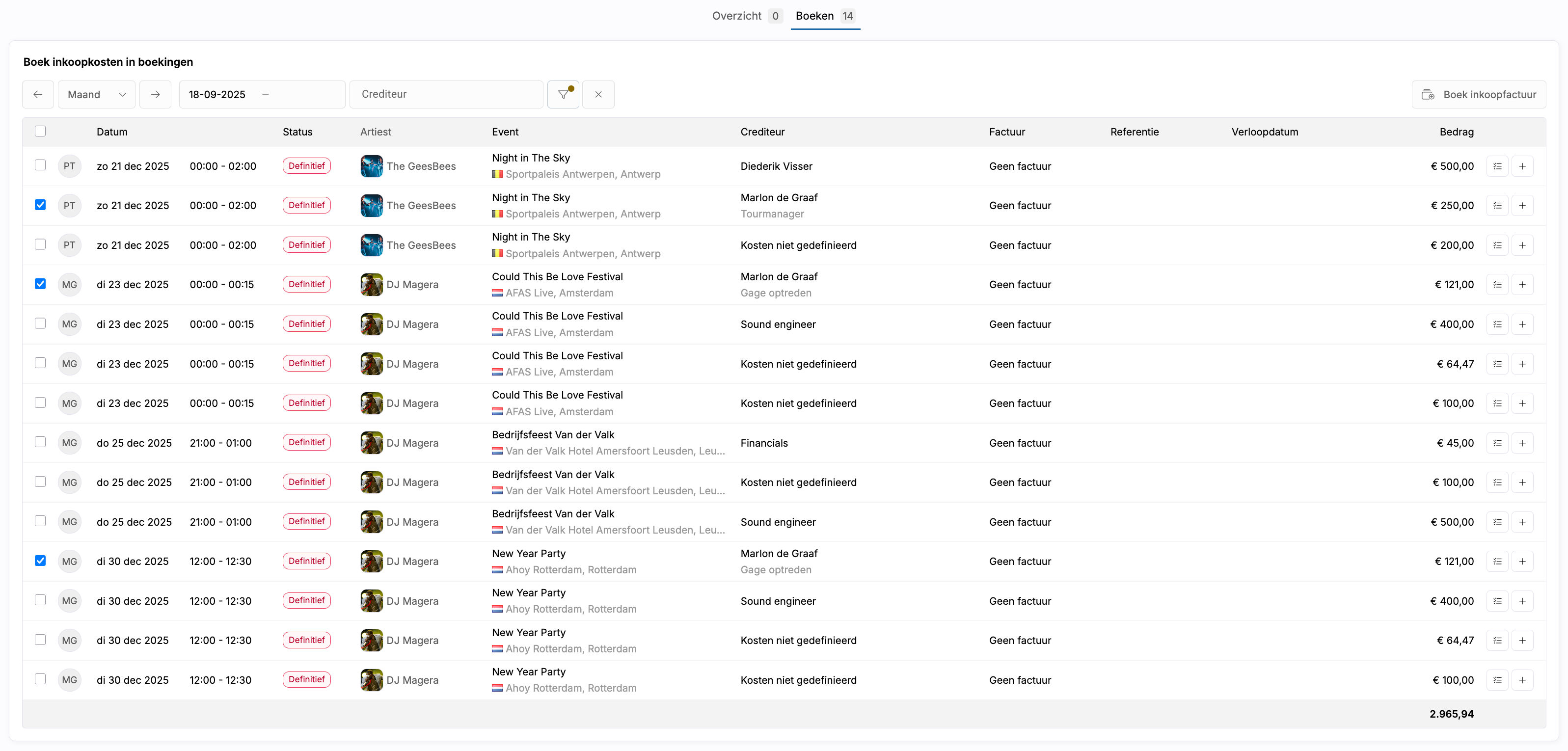Open the date range picker 18-09-2025
This screenshot has width=1568, height=751.
[x=262, y=94]
